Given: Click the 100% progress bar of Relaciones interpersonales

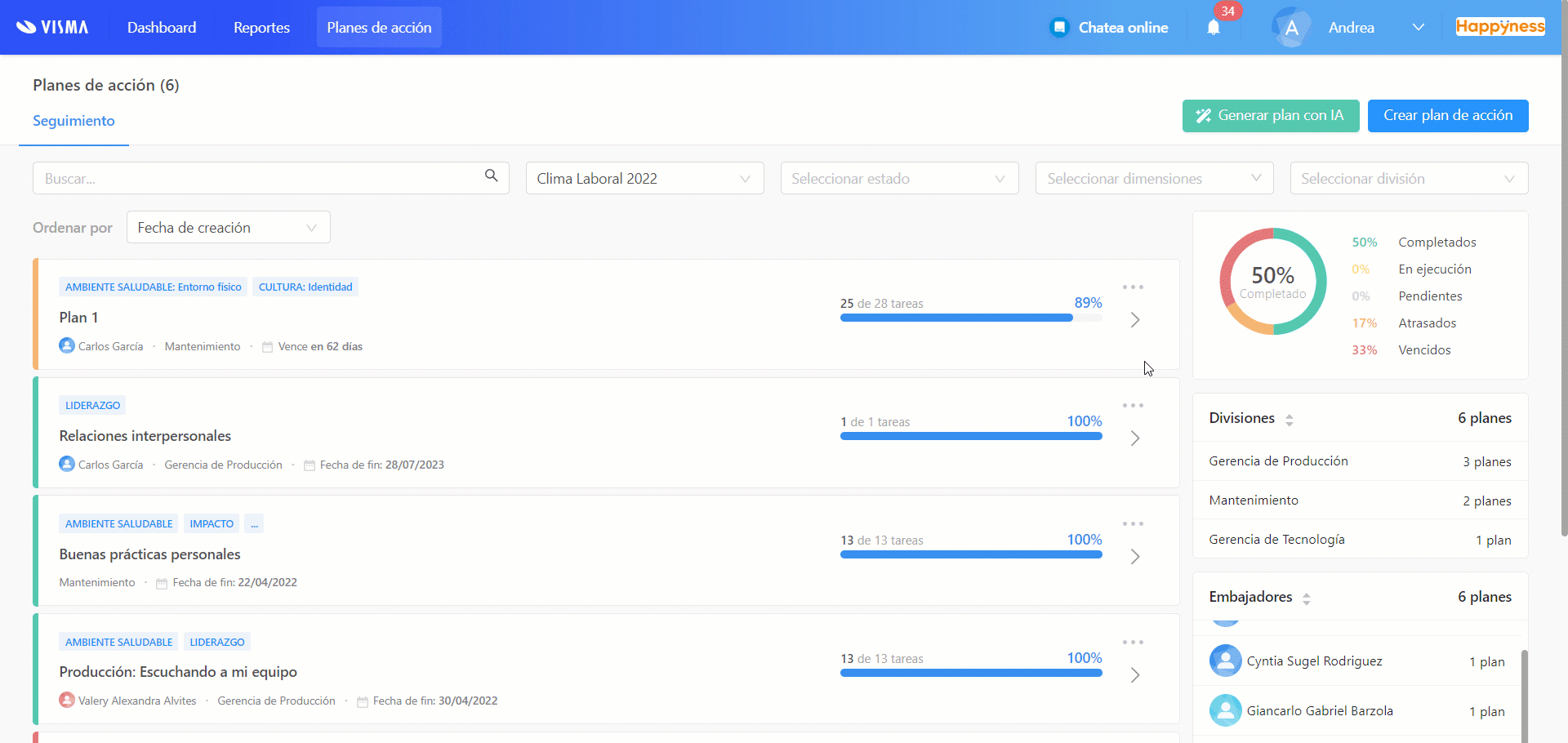Looking at the screenshot, I should click(971, 436).
